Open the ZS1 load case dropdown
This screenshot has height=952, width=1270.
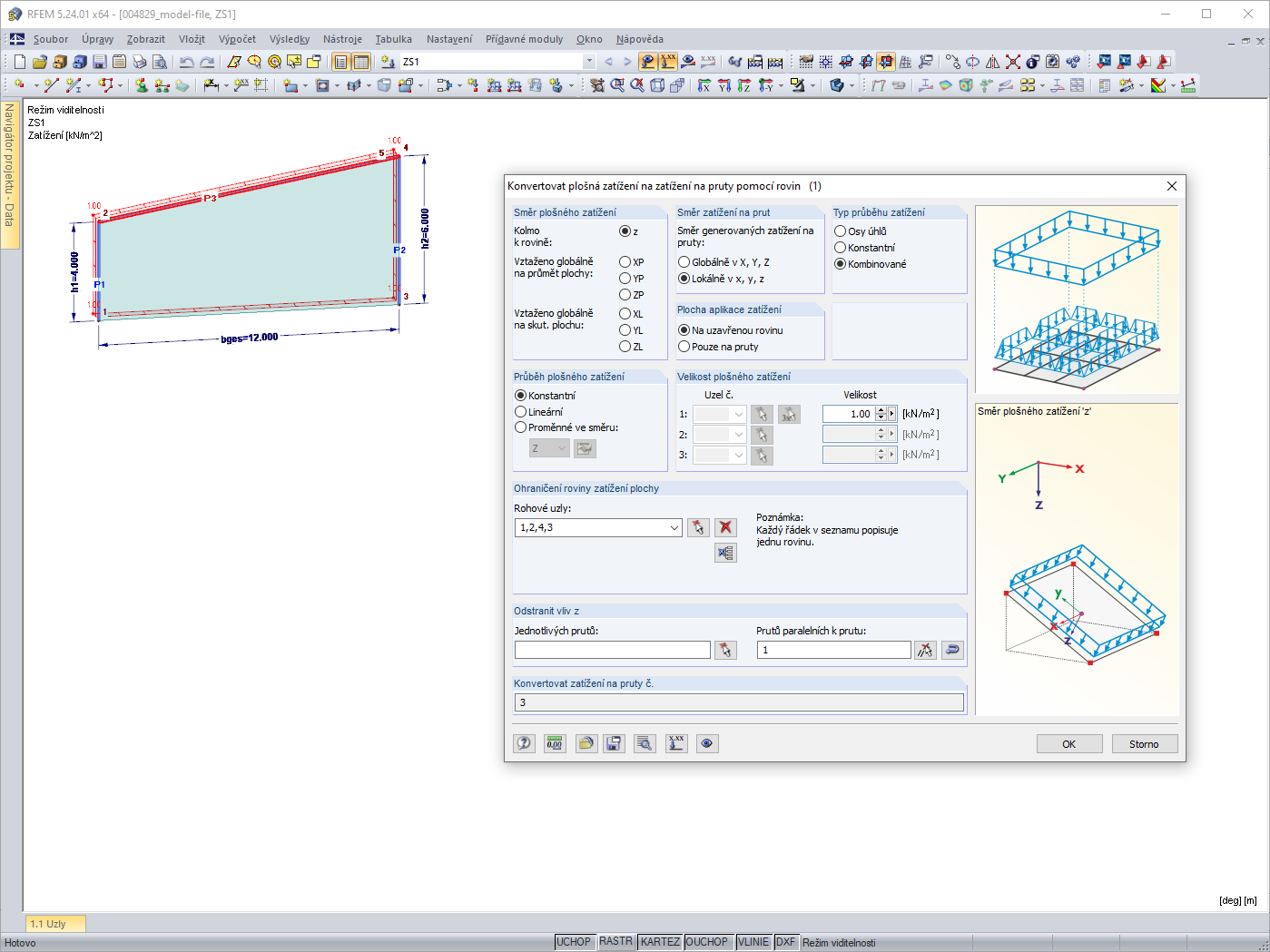[x=589, y=62]
